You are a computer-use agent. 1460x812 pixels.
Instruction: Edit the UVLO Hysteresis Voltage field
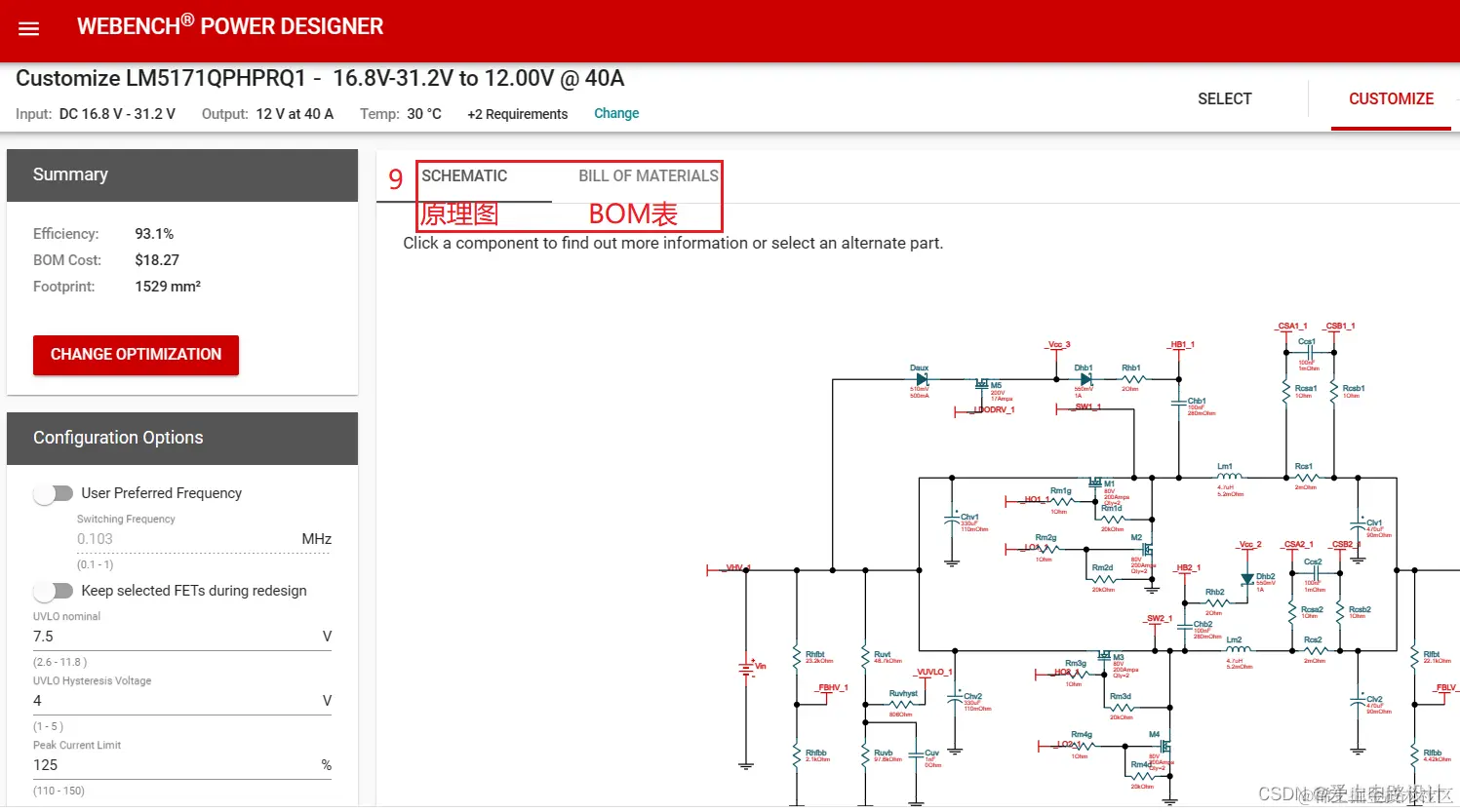182,701
